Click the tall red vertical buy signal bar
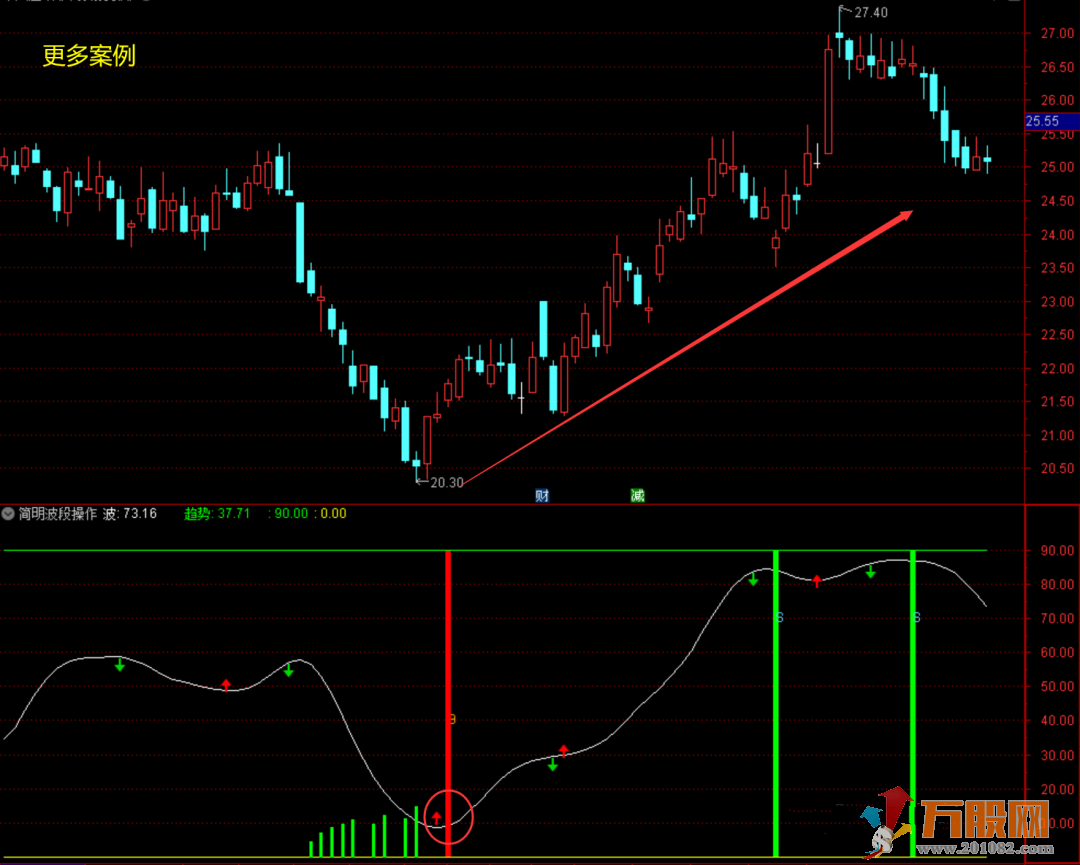The height and width of the screenshot is (865, 1080). pos(448,700)
